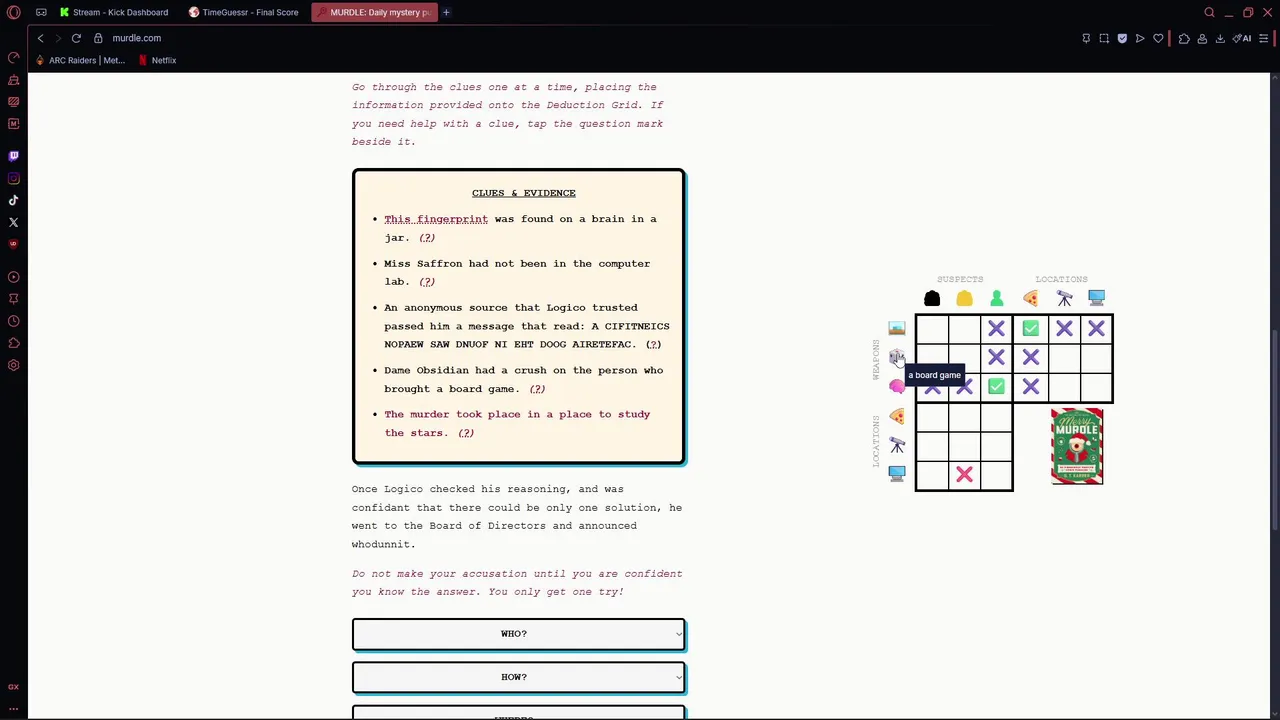1280x720 pixels.
Task: Click the computer icon in left Locations column
Action: pos(897,474)
